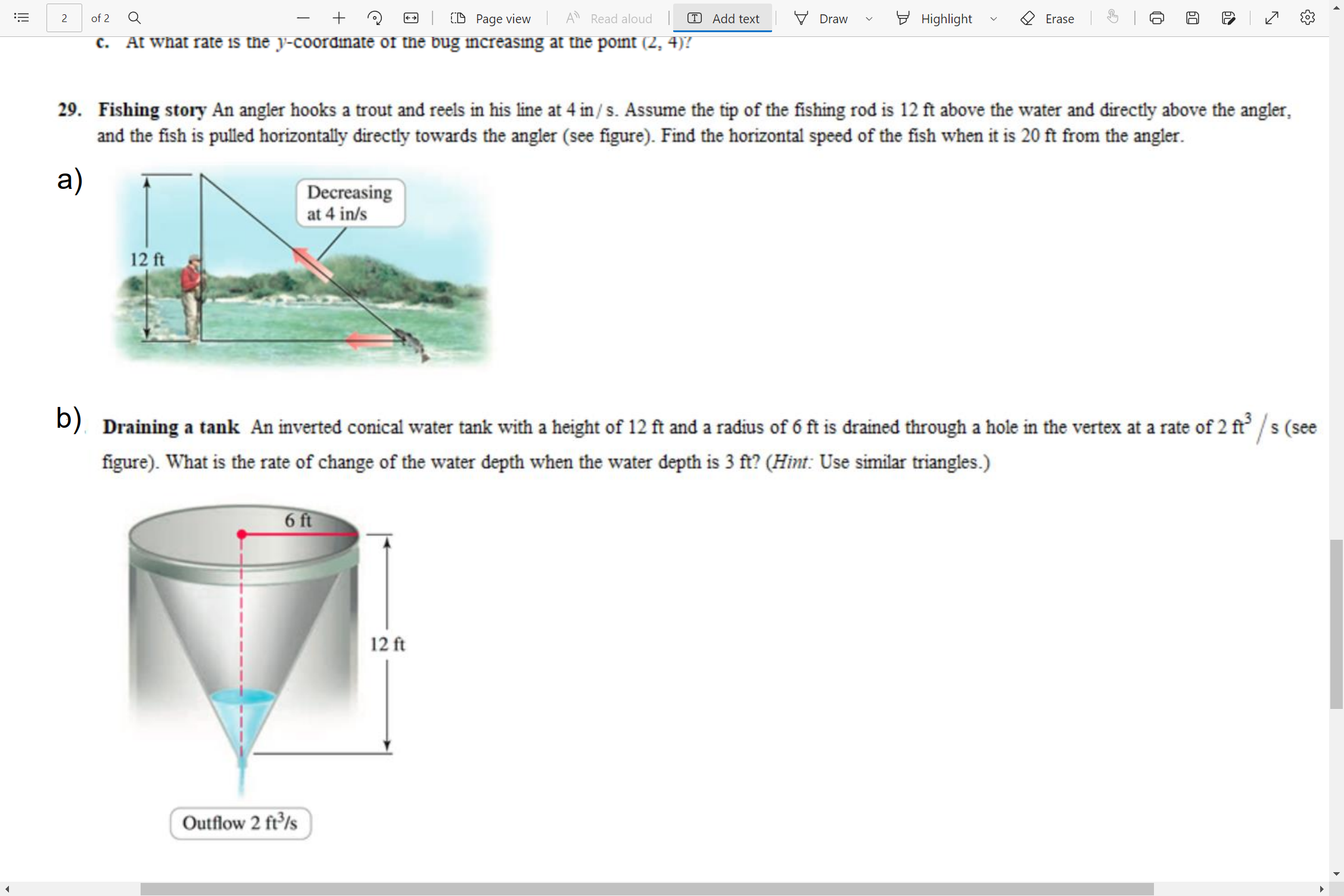Click the page number input field
The image size is (1344, 896).
click(x=64, y=18)
